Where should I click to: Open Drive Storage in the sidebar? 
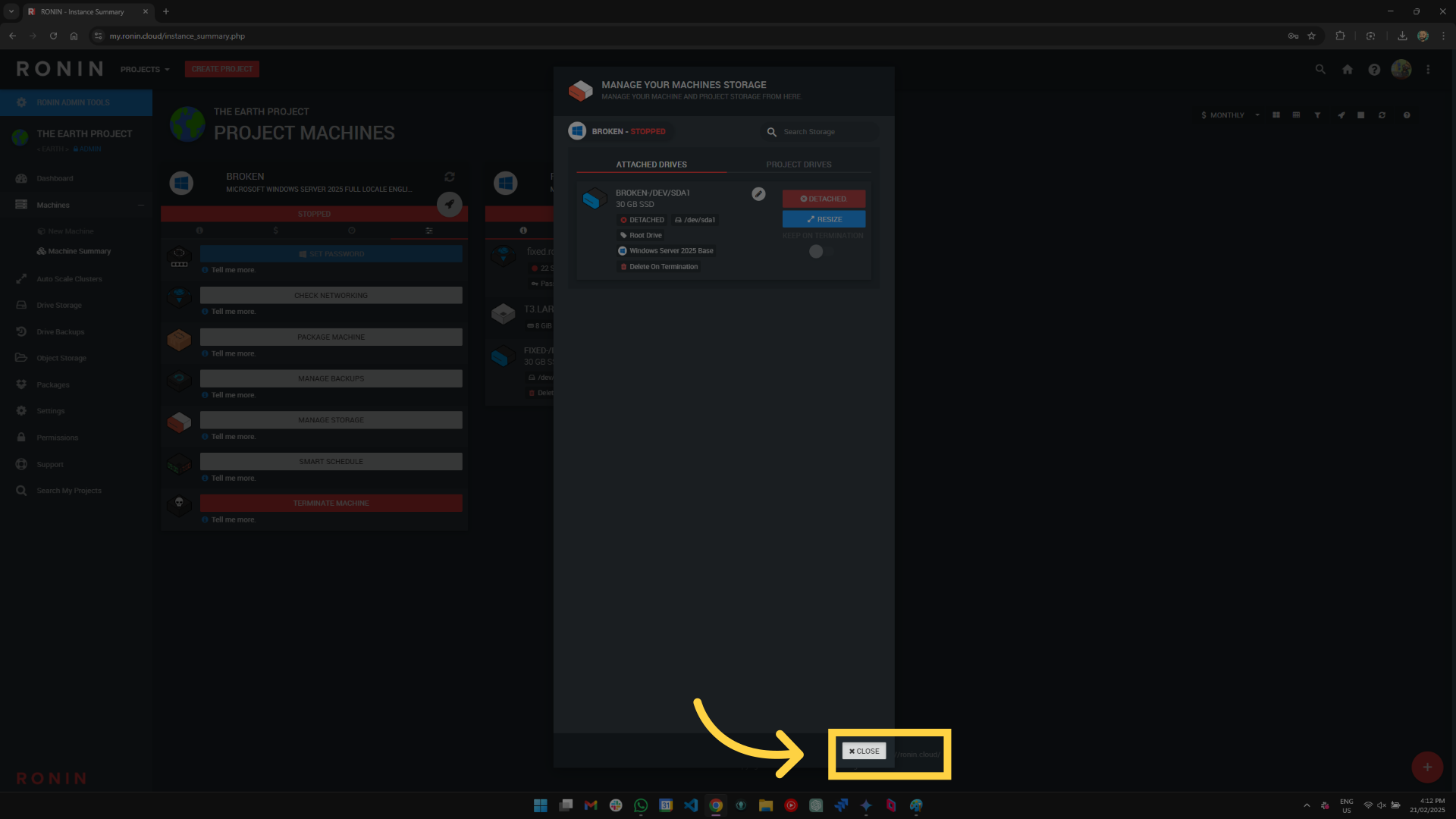(x=59, y=305)
